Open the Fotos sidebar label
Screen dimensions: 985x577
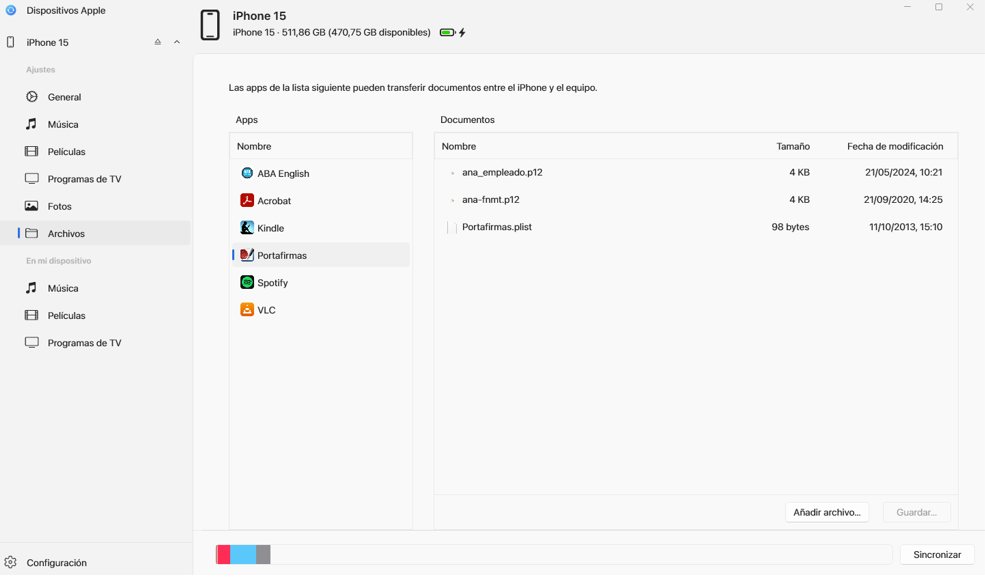click(x=60, y=206)
